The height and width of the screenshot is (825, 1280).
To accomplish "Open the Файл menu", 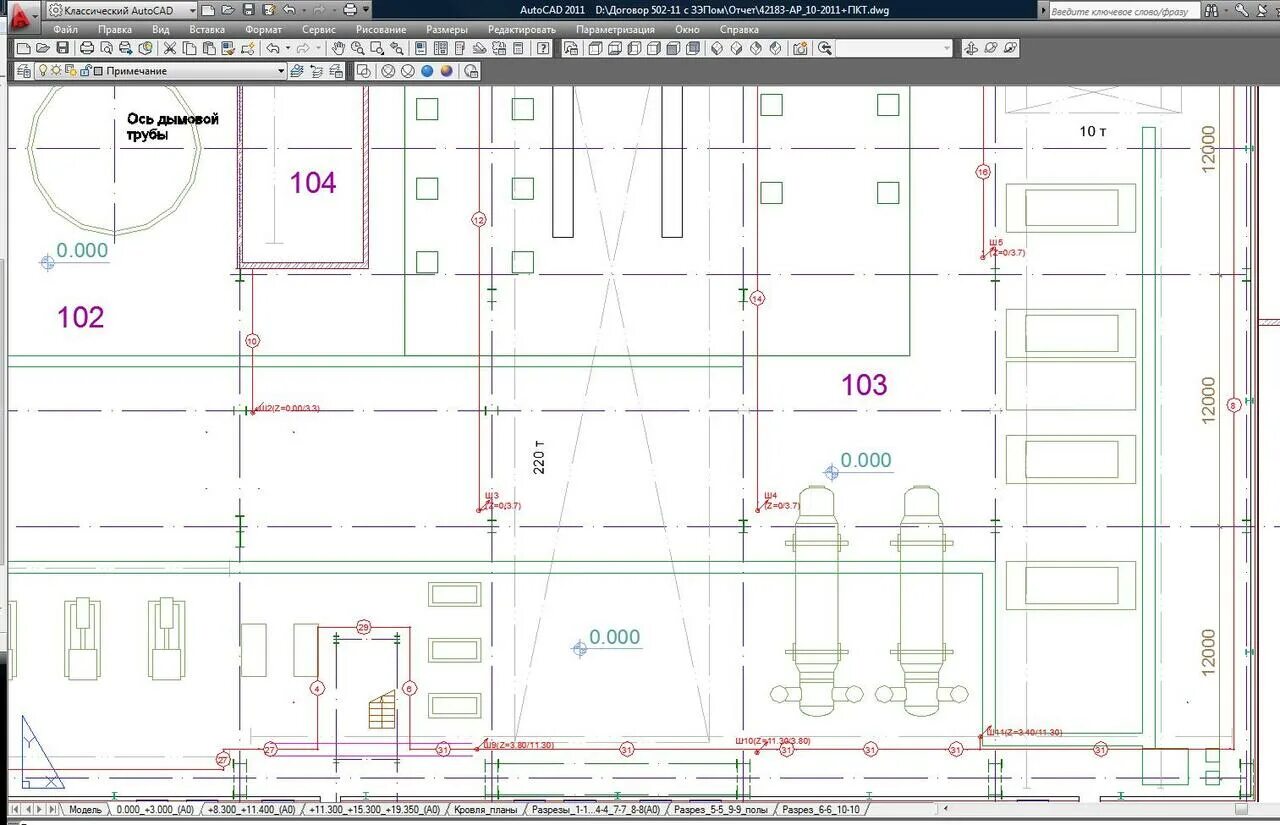I will [66, 29].
